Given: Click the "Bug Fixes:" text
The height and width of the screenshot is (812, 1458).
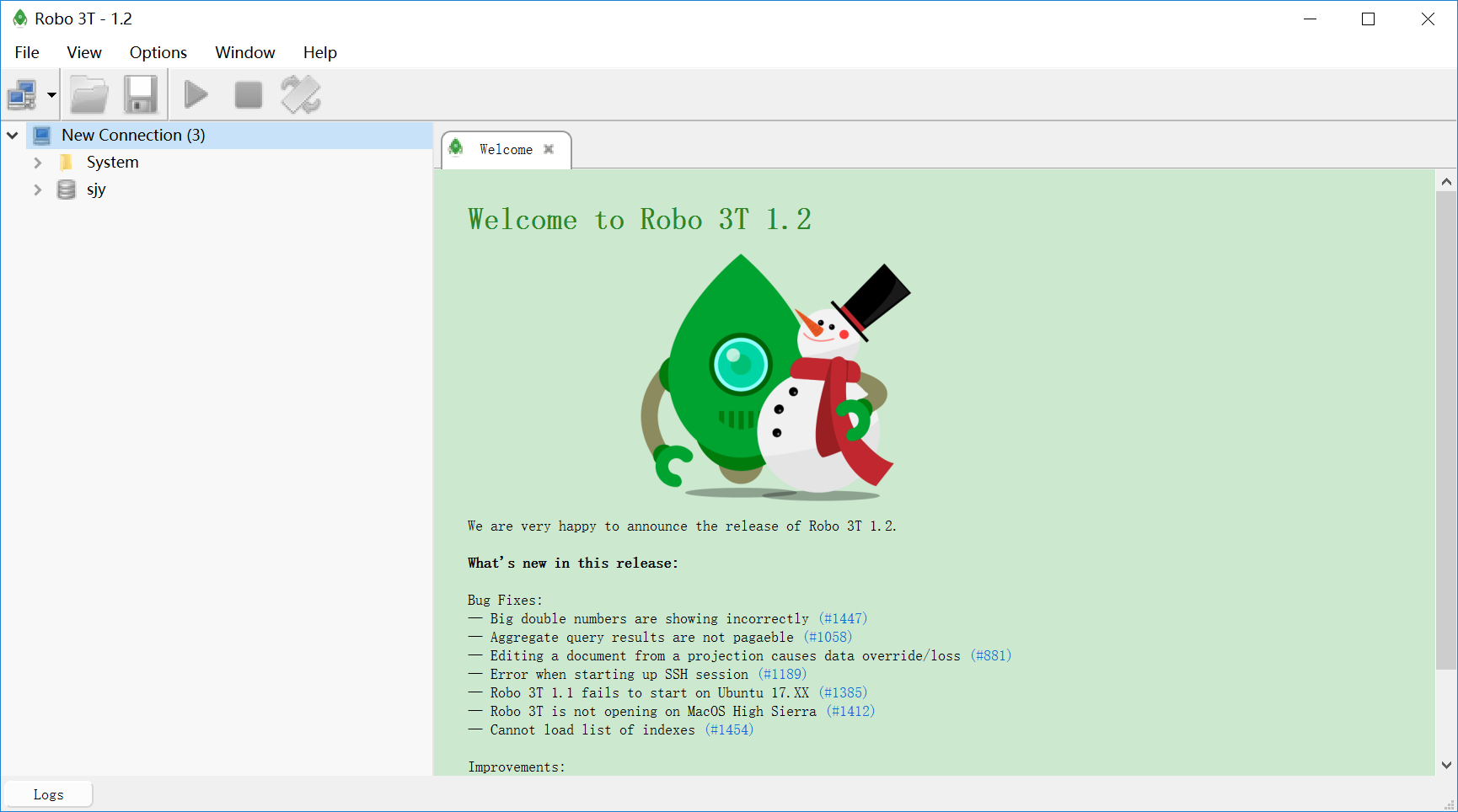Looking at the screenshot, I should [505, 601].
